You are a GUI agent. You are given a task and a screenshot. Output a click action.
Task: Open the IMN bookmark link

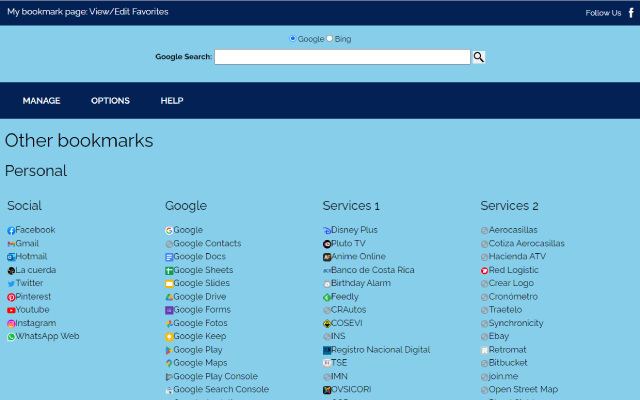click(339, 376)
